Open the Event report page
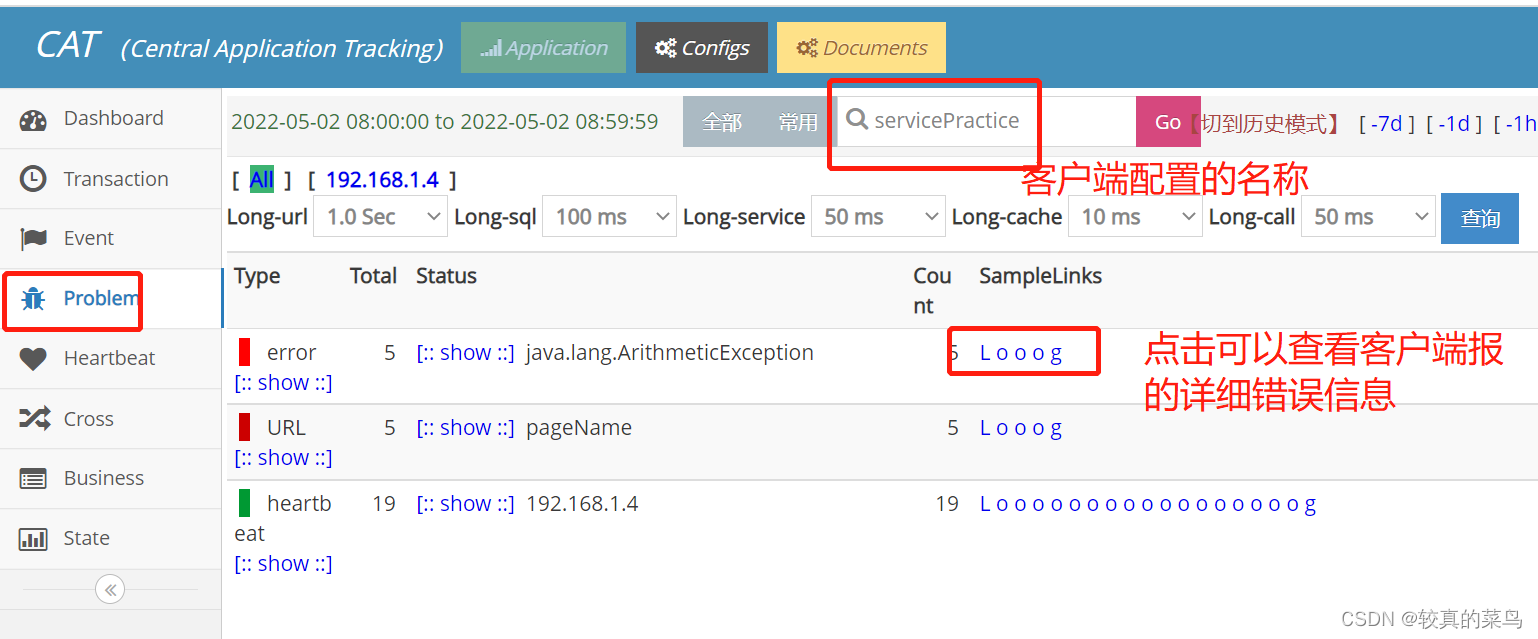Screen dimensions: 1538x639 pos(110,238)
